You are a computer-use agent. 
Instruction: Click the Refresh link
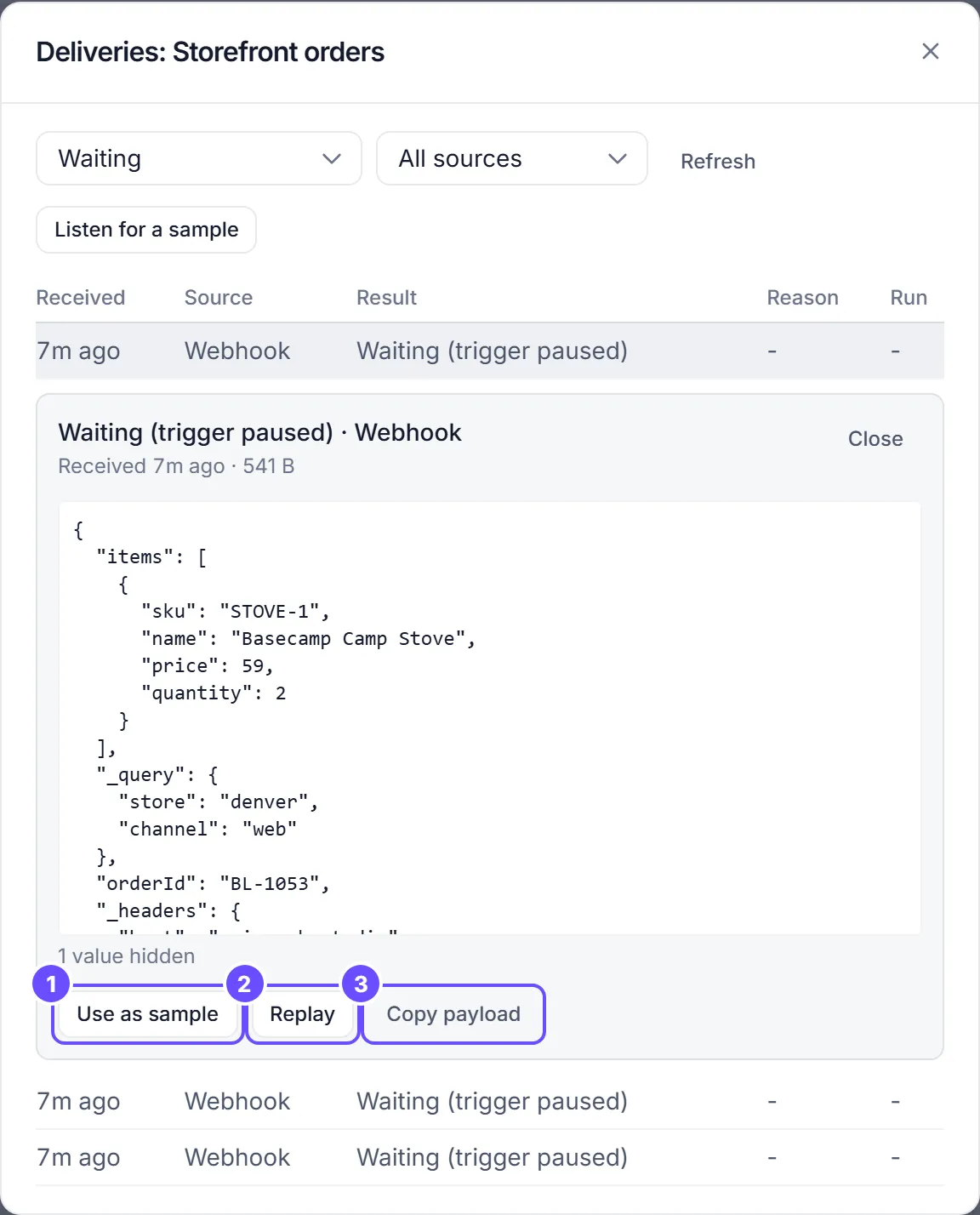(718, 161)
